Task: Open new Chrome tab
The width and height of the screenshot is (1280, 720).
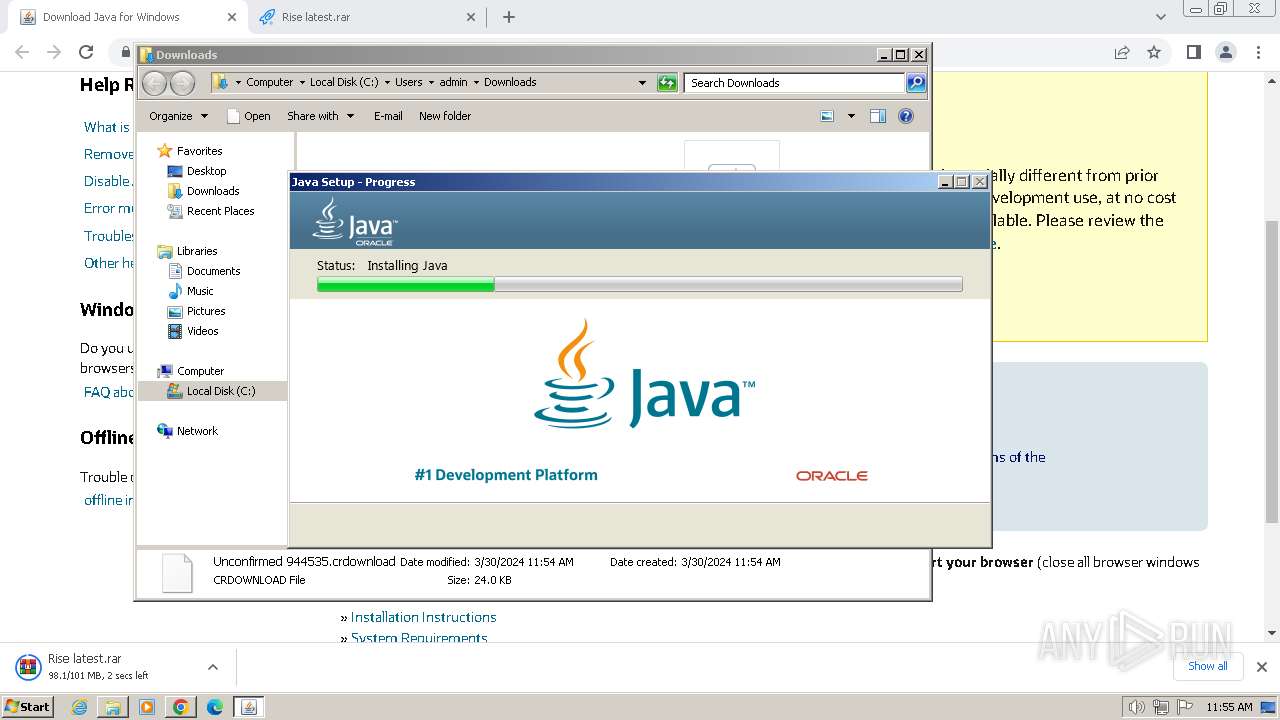Action: [509, 17]
